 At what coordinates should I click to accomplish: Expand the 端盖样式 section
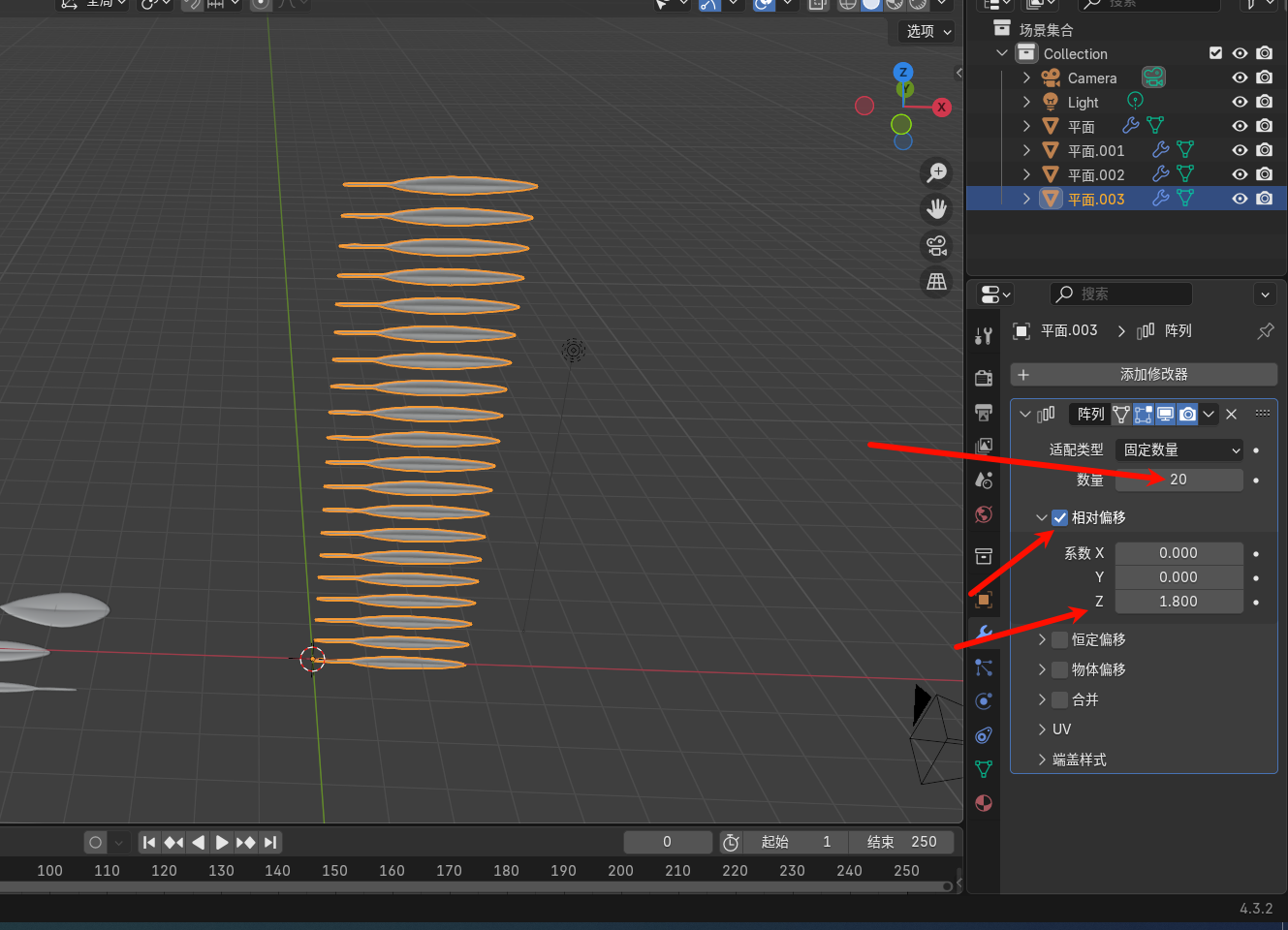click(x=1079, y=759)
